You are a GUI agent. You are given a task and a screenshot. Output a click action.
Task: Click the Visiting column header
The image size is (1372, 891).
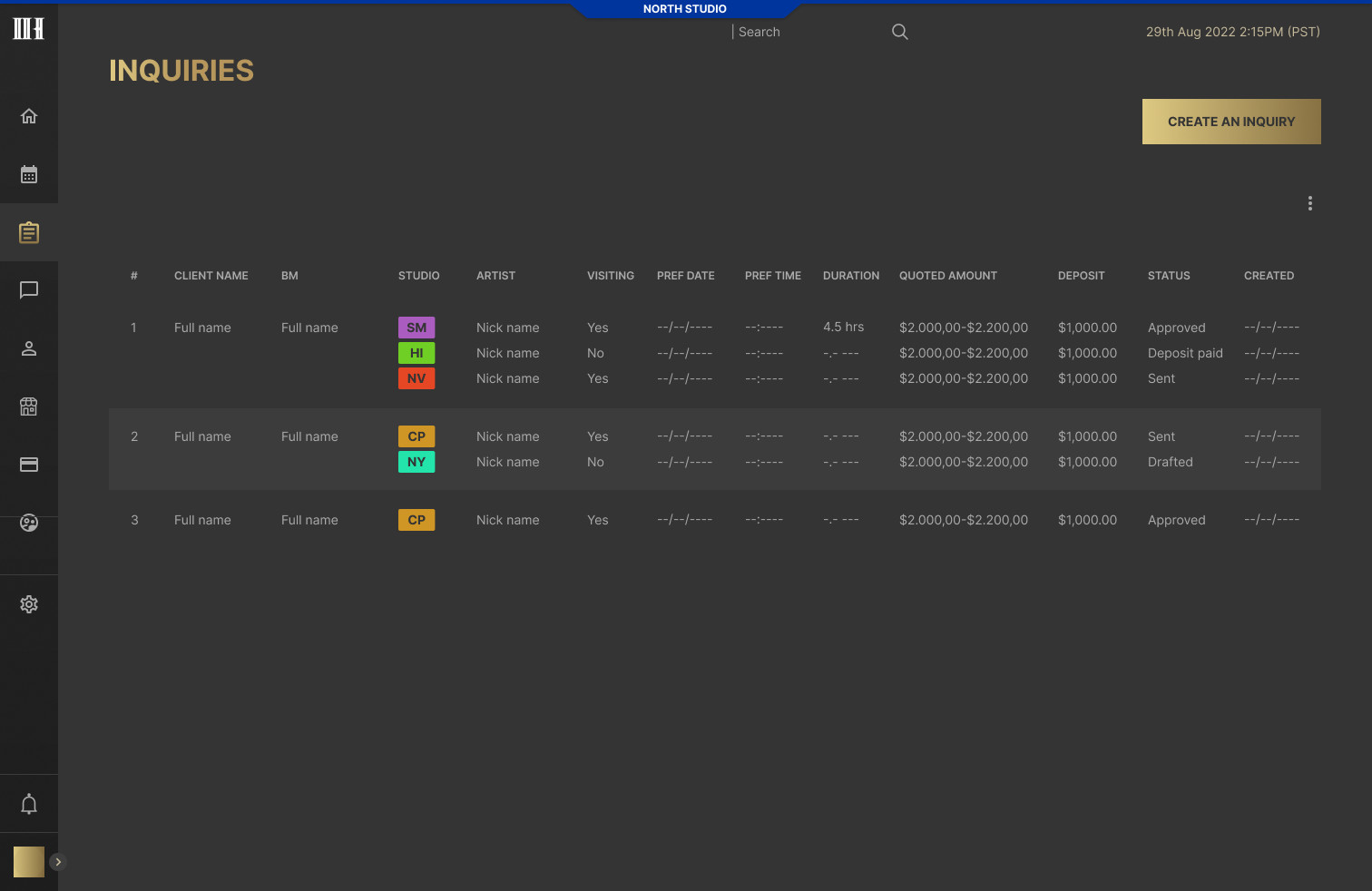pyautogui.click(x=611, y=276)
